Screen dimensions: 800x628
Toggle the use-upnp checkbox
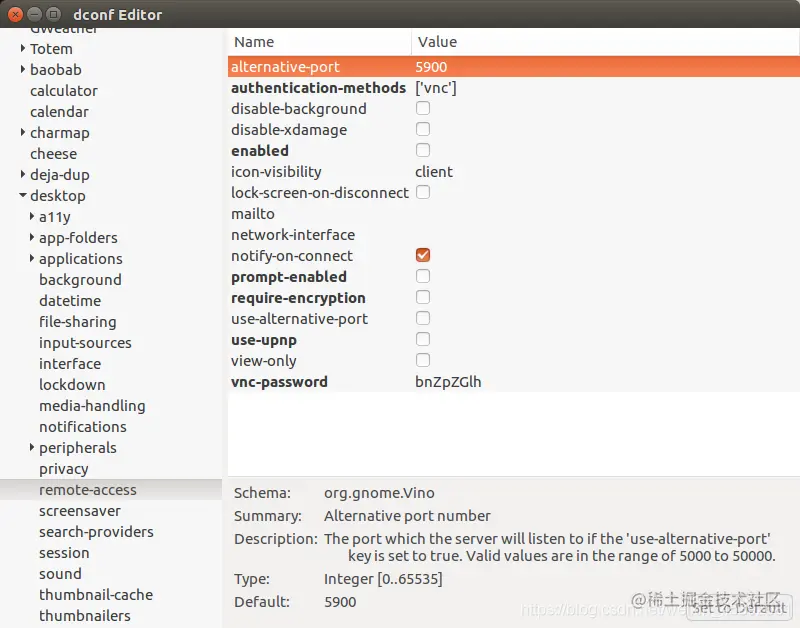click(422, 339)
